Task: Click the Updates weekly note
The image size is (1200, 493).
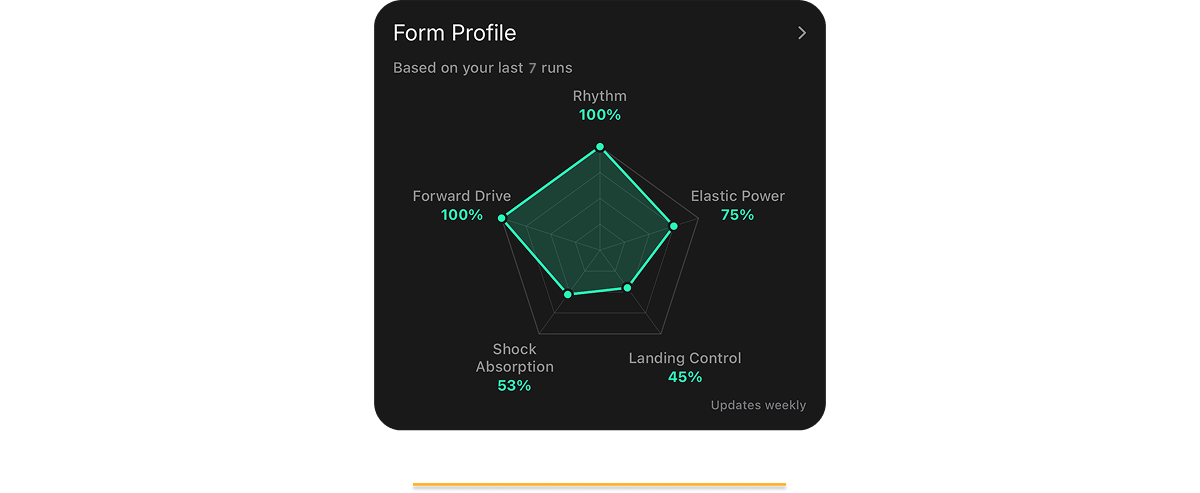Action: 758,405
